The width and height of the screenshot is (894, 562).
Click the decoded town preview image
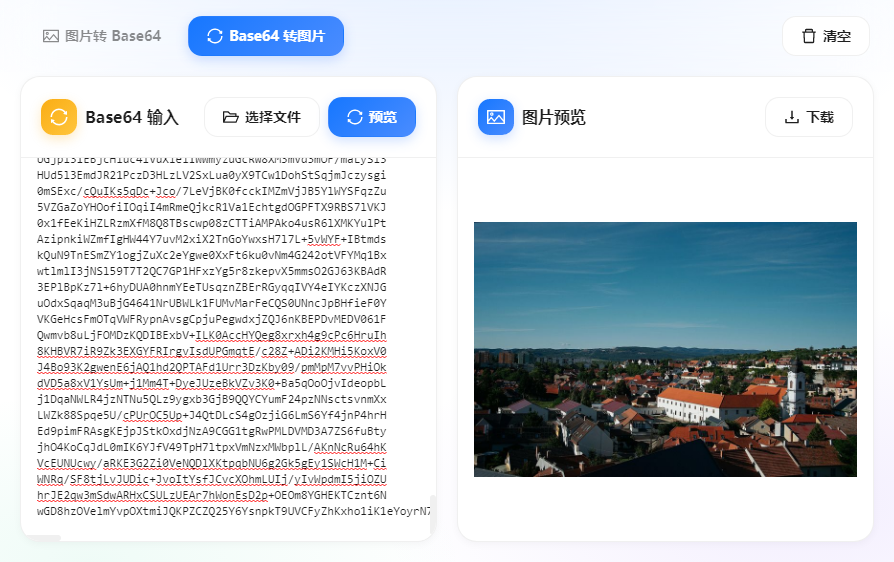pos(665,349)
